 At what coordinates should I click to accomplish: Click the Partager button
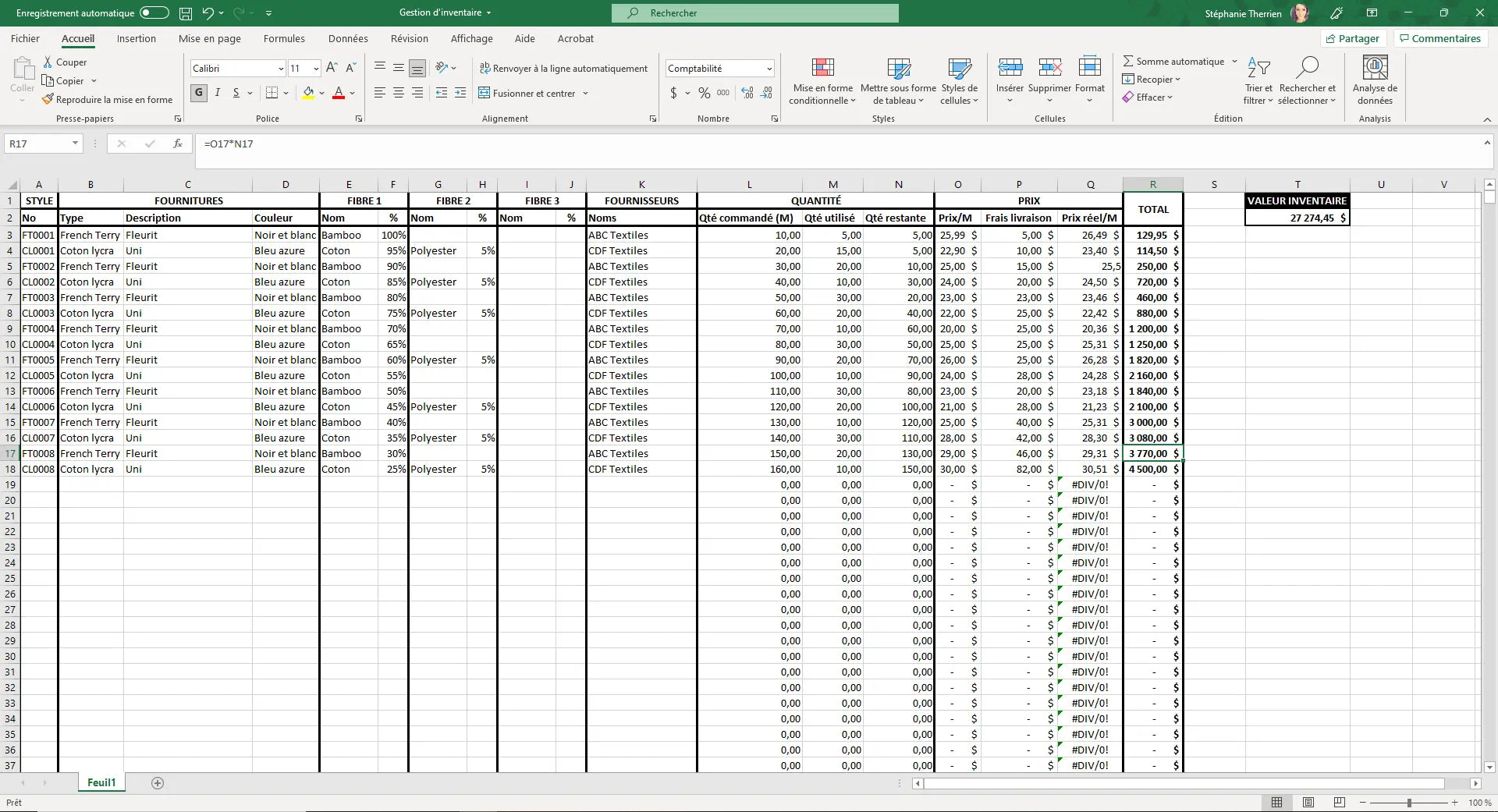pyautogui.click(x=1352, y=39)
